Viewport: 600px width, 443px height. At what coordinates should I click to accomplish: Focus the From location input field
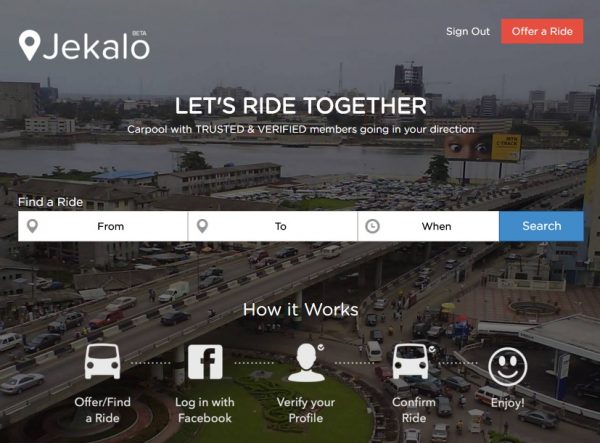103,226
